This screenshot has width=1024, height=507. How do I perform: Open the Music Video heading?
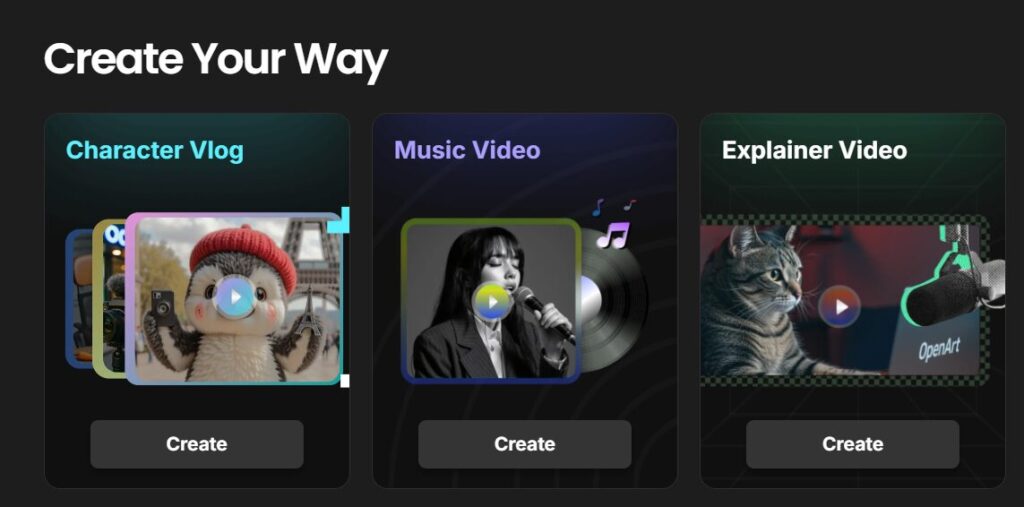[468, 150]
